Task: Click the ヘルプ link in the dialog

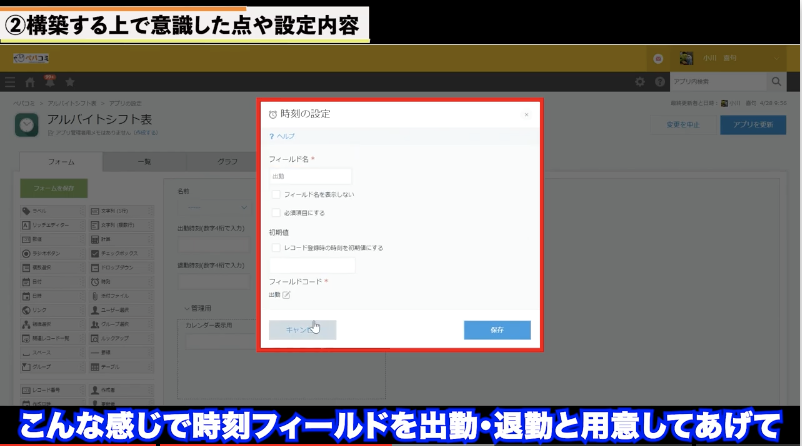Action: point(285,135)
